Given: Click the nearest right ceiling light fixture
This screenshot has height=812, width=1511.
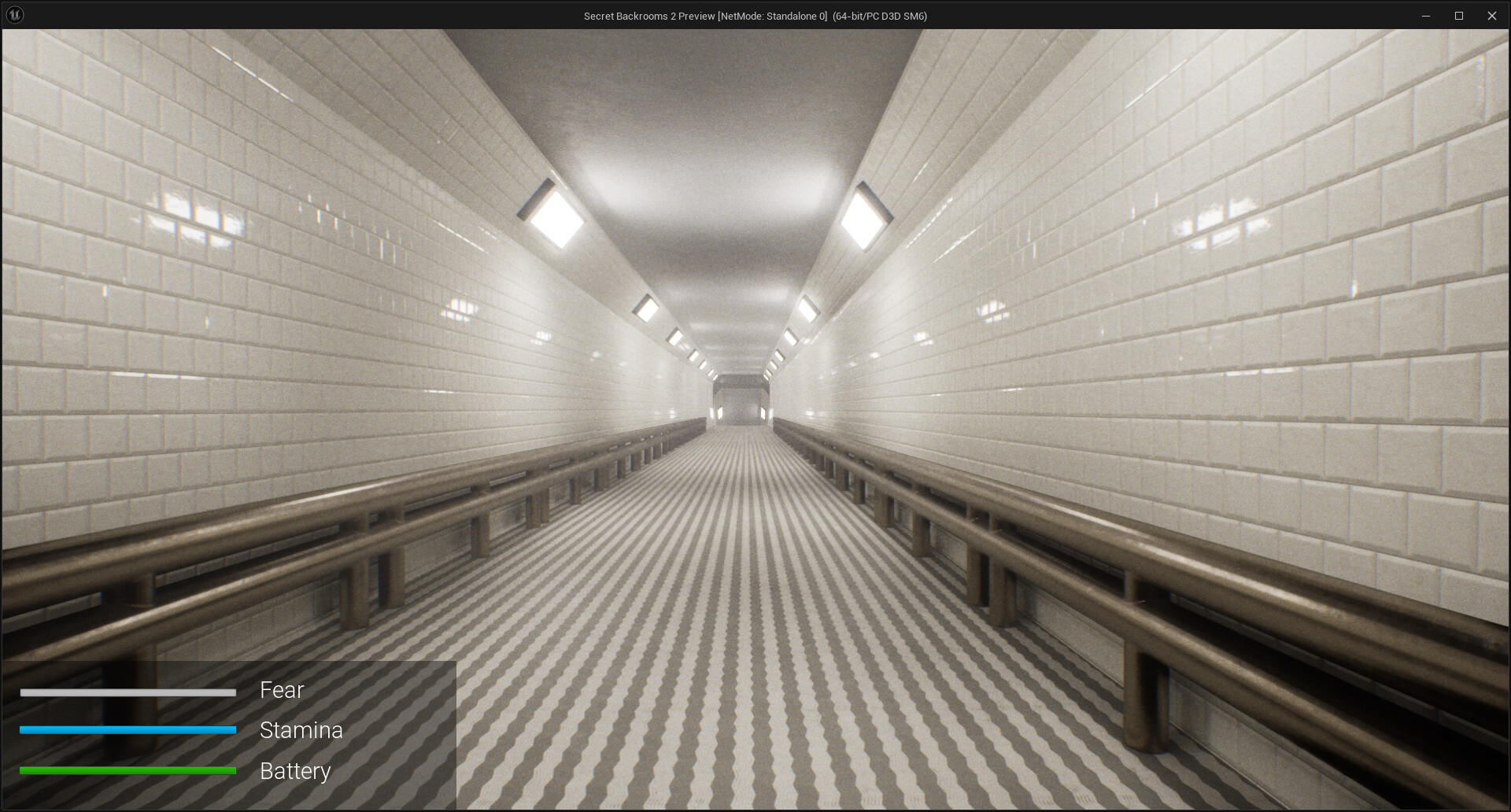Looking at the screenshot, I should tap(864, 217).
